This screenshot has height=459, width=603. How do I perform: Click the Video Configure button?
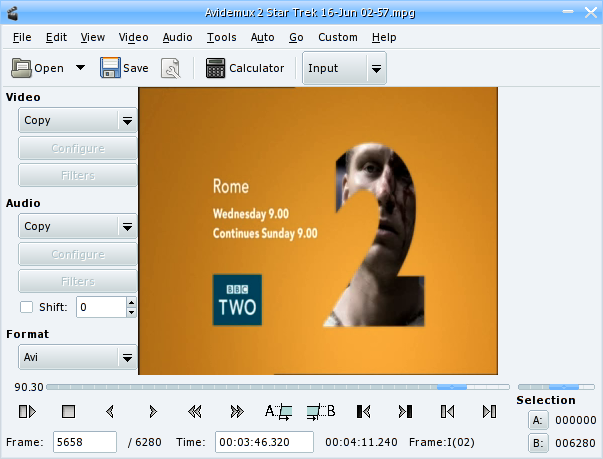pyautogui.click(x=78, y=148)
